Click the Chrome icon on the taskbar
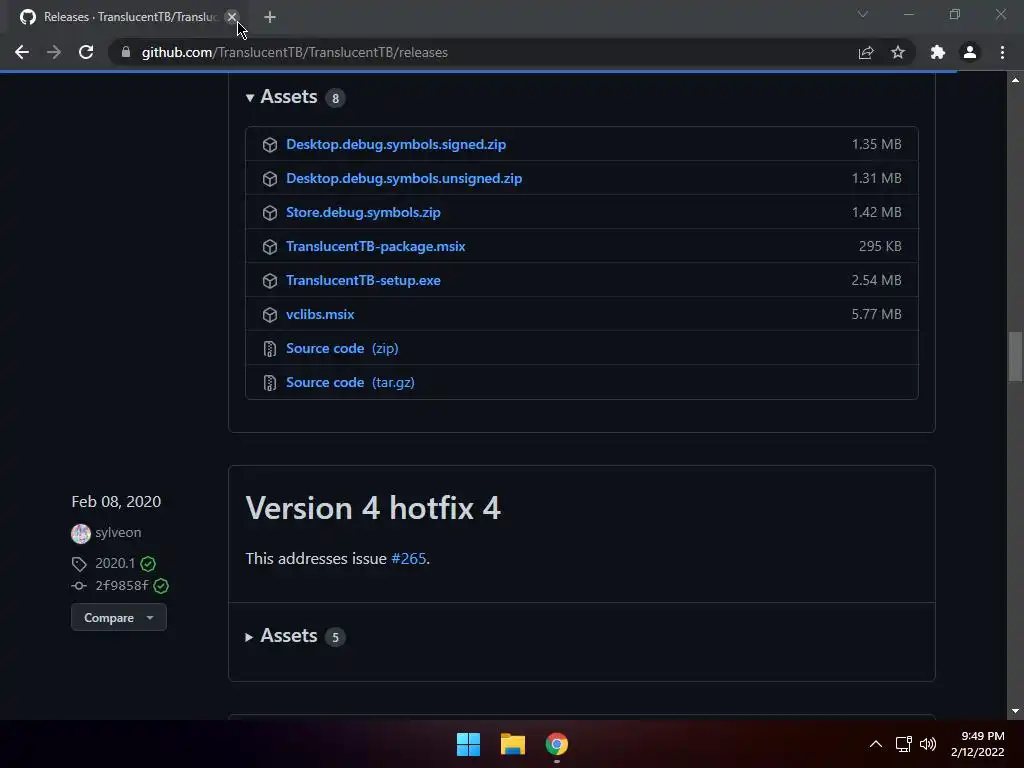Viewport: 1024px width, 768px height. pyautogui.click(x=557, y=744)
